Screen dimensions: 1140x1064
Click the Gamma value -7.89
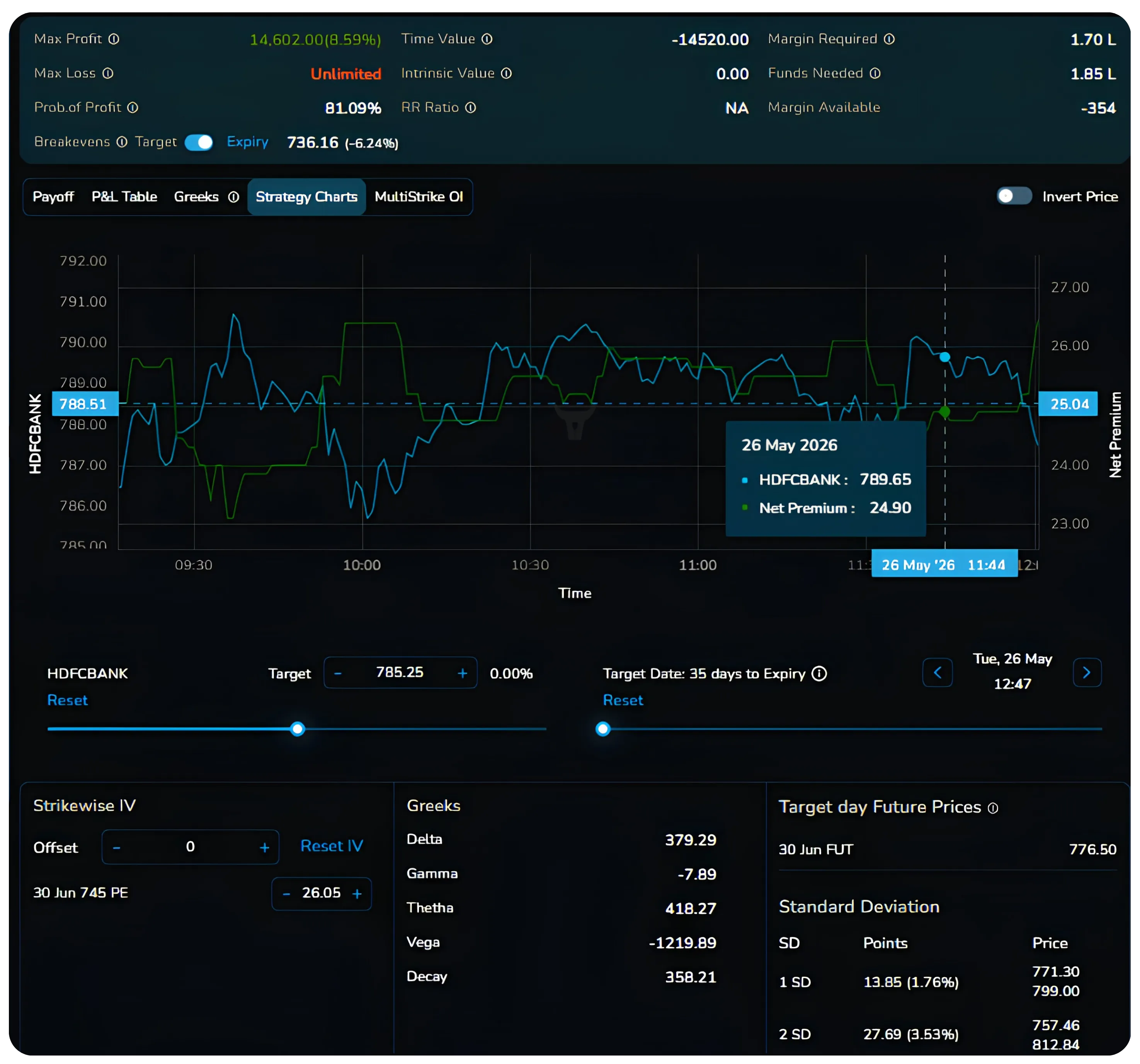tap(697, 875)
